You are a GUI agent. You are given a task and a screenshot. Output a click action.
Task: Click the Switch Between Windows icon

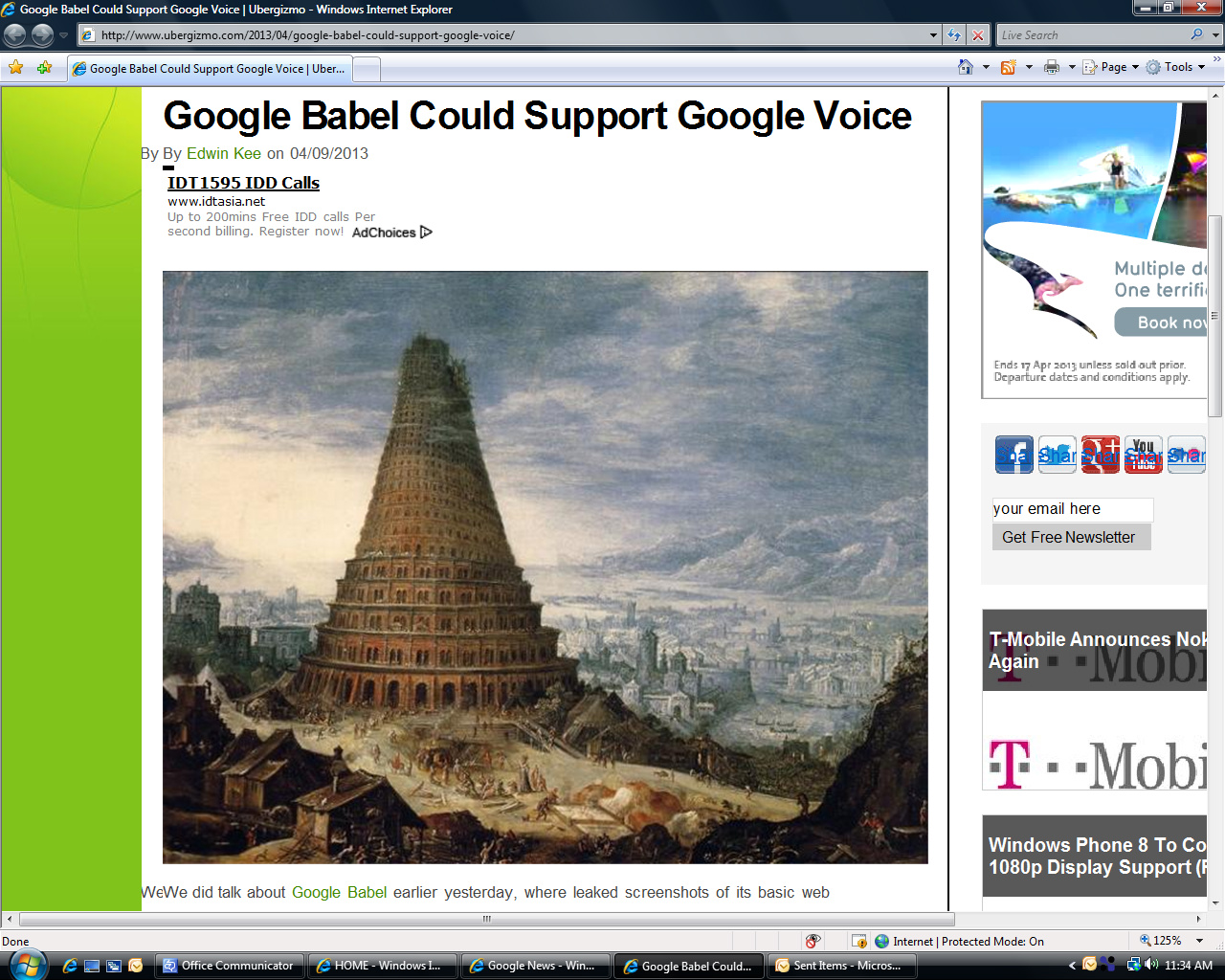[x=113, y=966]
